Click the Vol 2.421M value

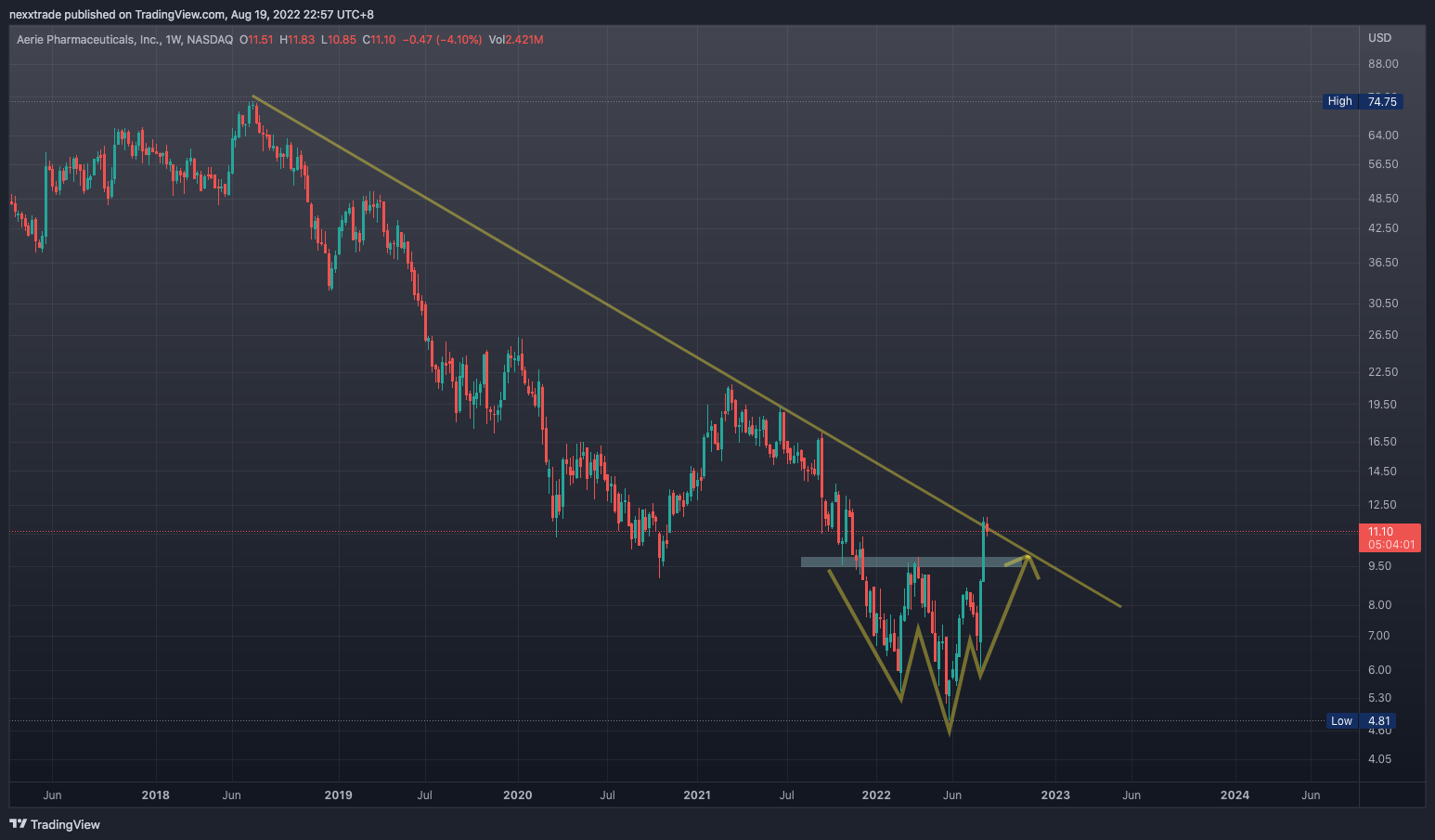click(516, 40)
